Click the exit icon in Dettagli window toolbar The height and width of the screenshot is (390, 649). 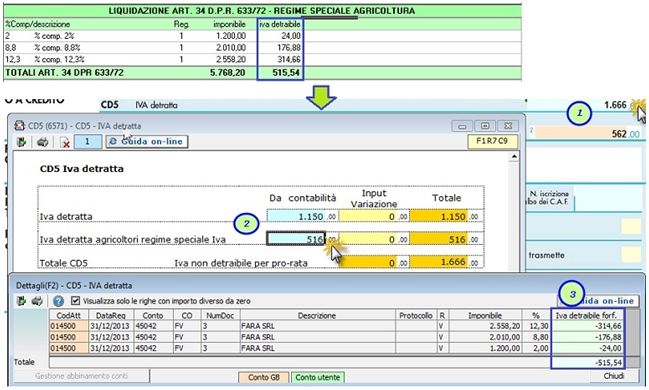click(x=21, y=301)
